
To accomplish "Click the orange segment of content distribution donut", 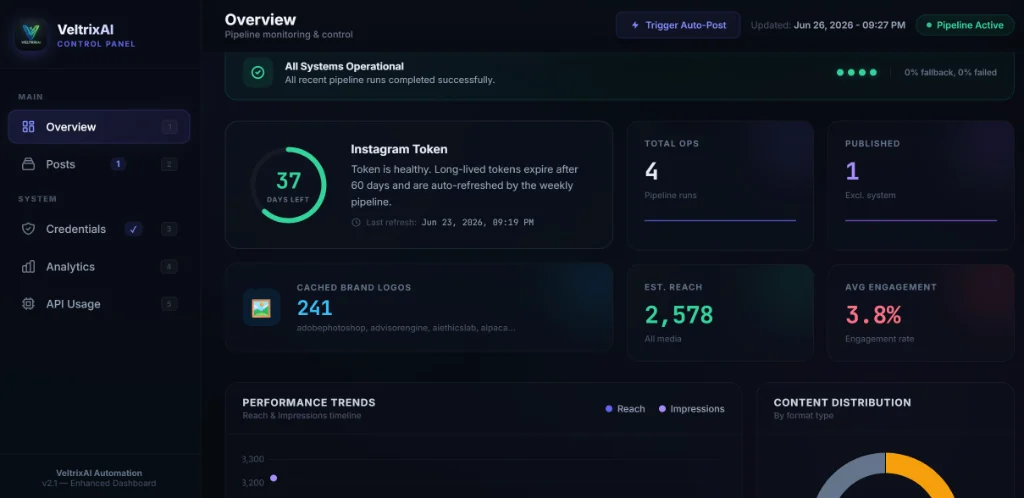I will click(x=924, y=475).
